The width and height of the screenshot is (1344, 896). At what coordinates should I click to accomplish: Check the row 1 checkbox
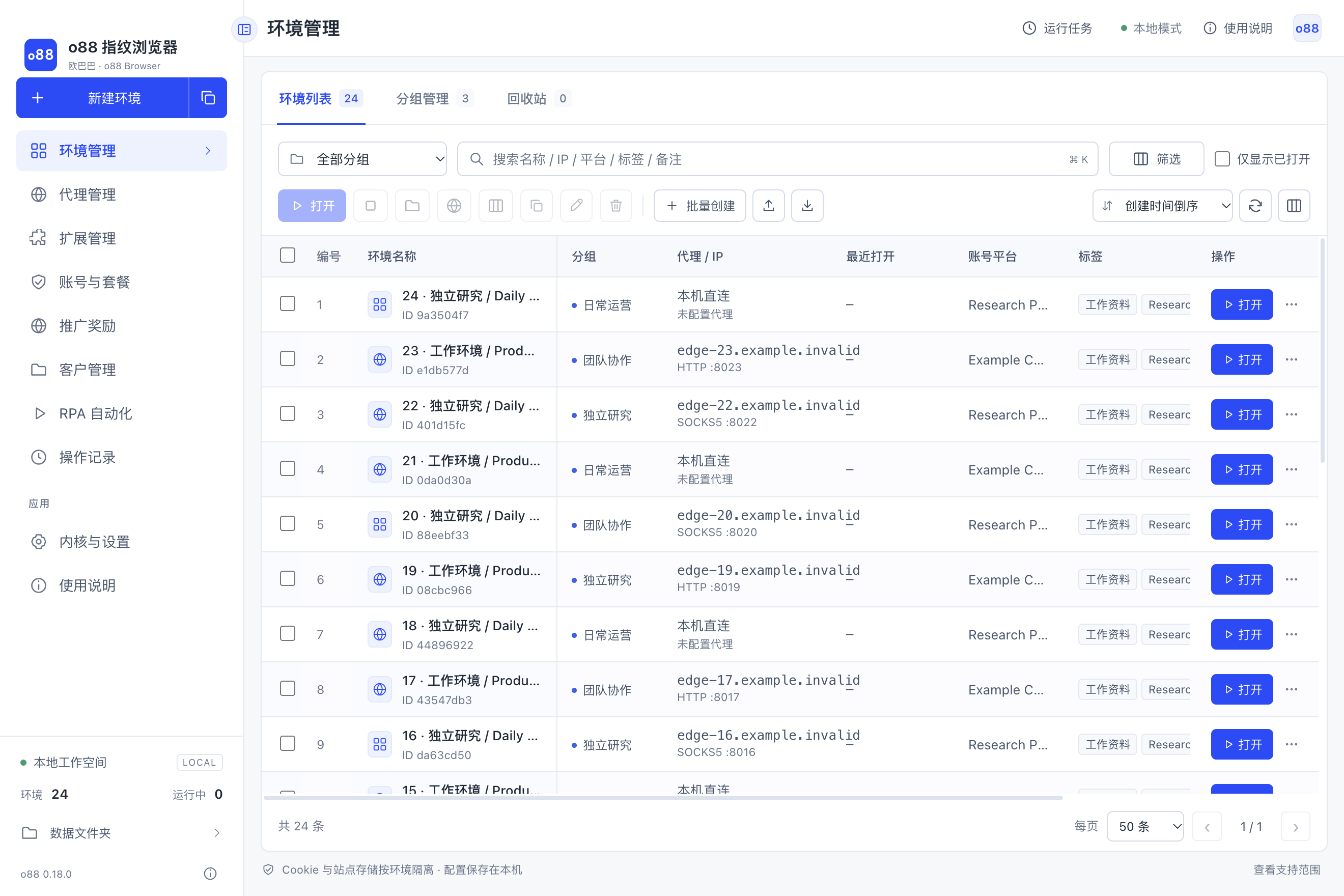pos(288,303)
